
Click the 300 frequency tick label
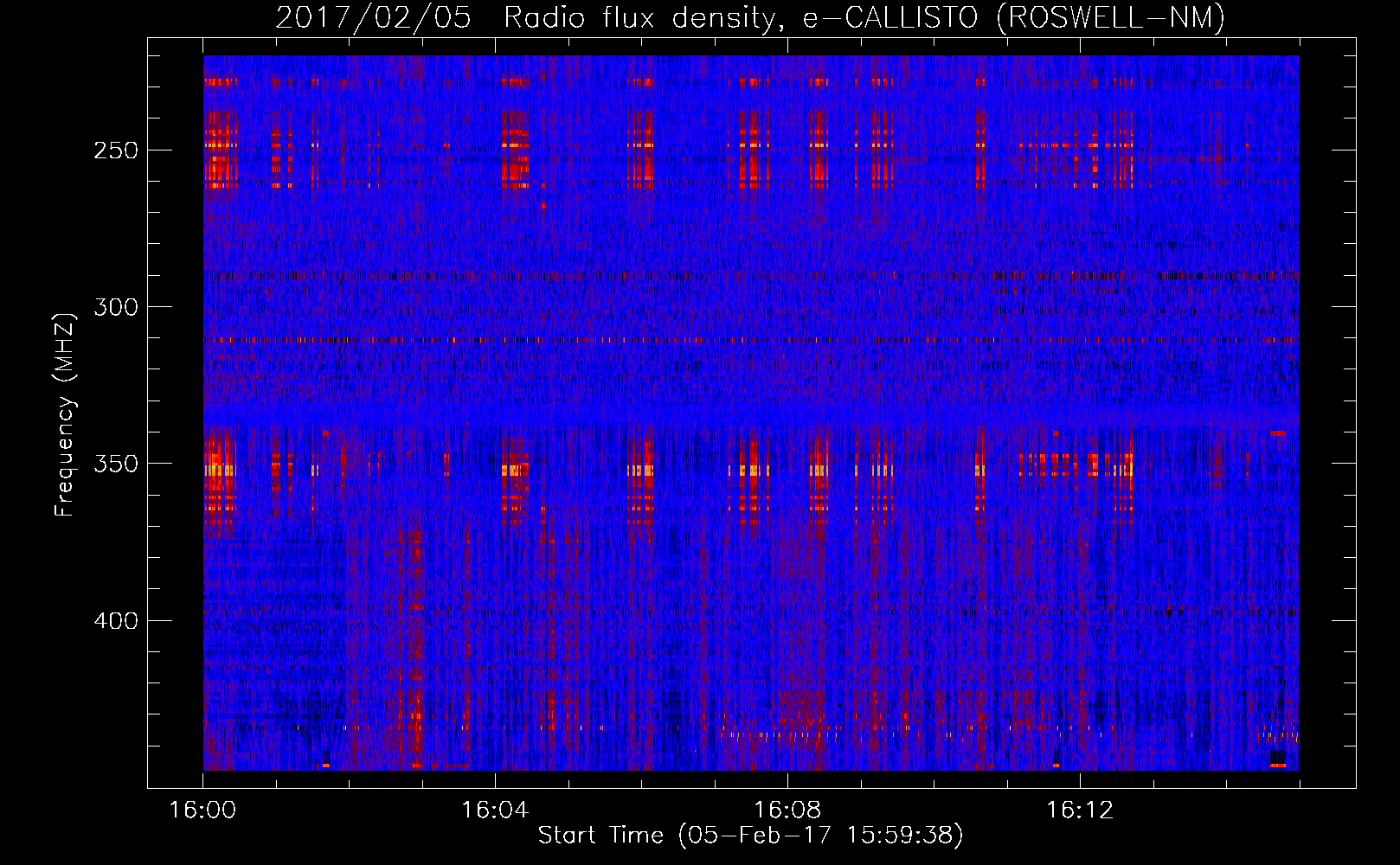116,307
